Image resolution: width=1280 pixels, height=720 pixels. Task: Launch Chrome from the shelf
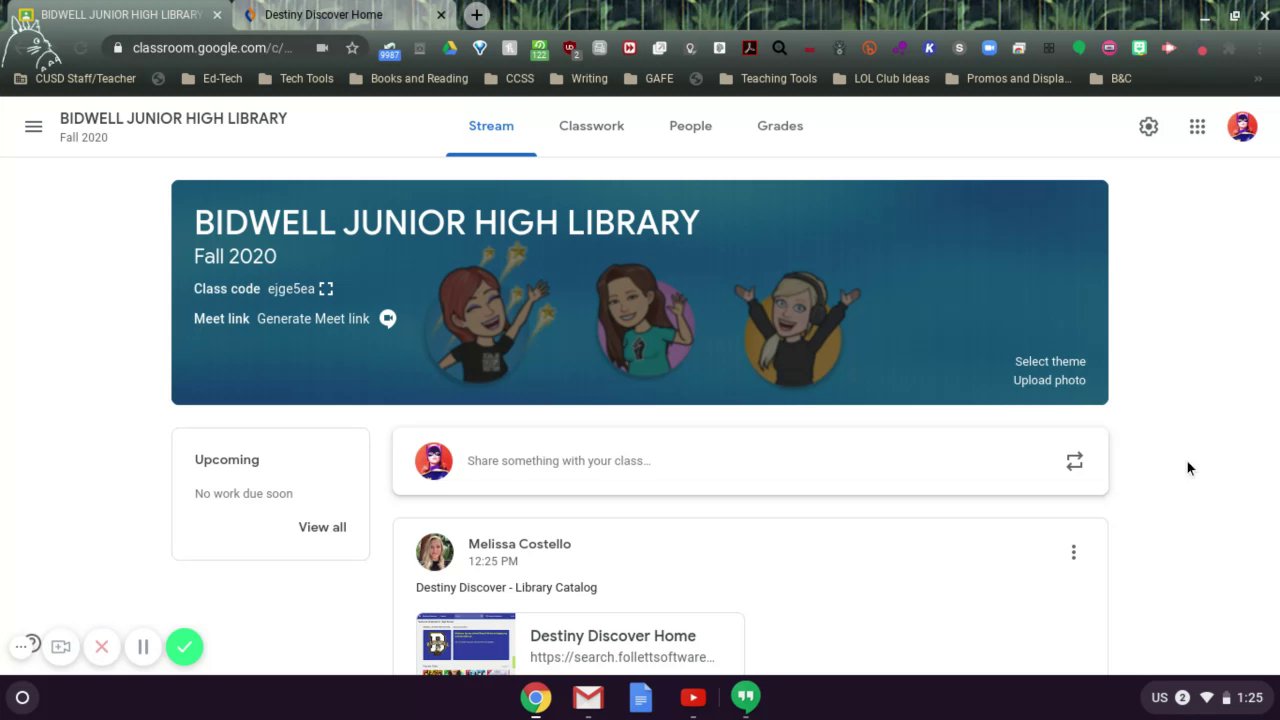[x=536, y=698]
